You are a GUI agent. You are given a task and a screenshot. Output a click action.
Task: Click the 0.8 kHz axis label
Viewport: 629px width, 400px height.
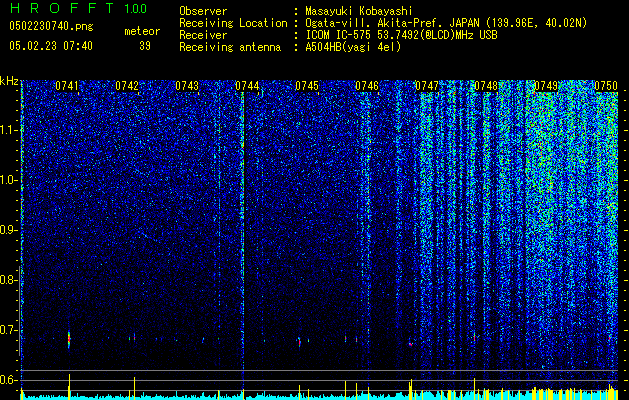coord(8,280)
